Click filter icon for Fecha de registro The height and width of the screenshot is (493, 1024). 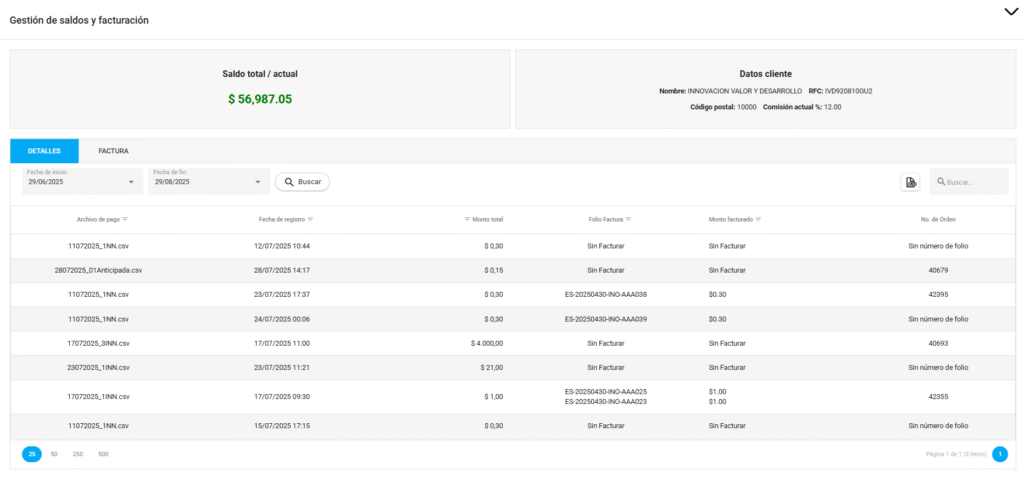click(x=311, y=219)
